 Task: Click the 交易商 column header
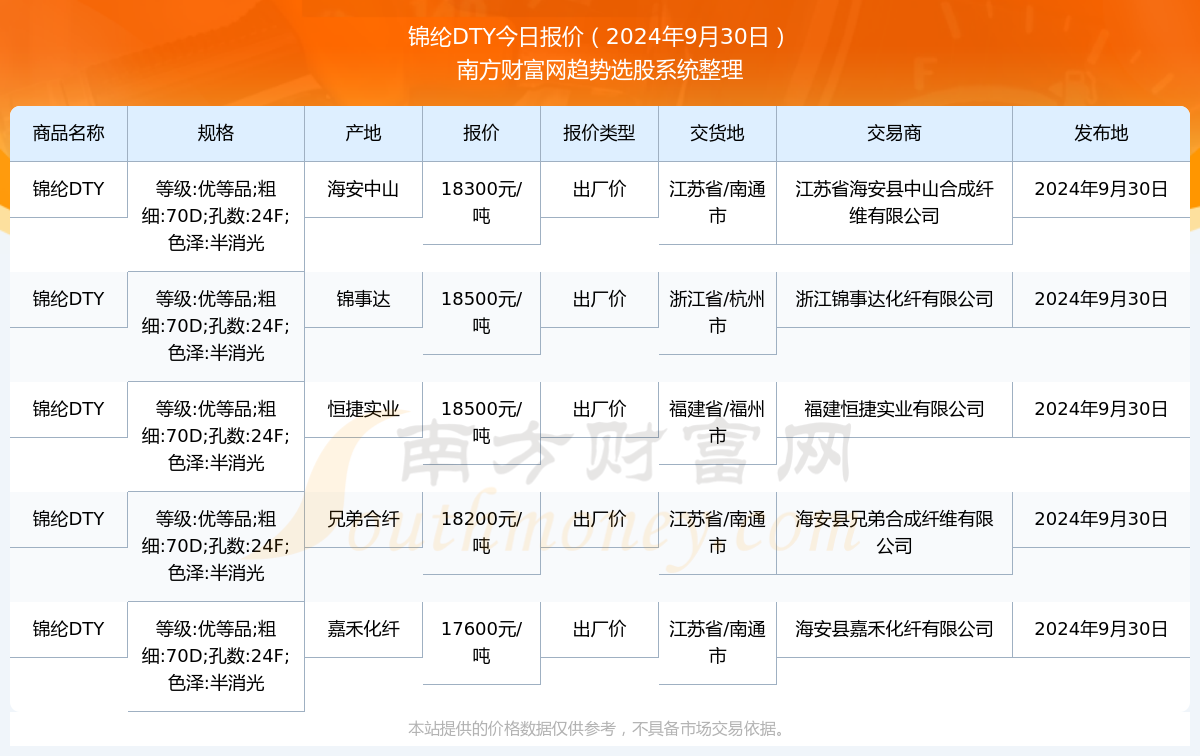(x=894, y=133)
